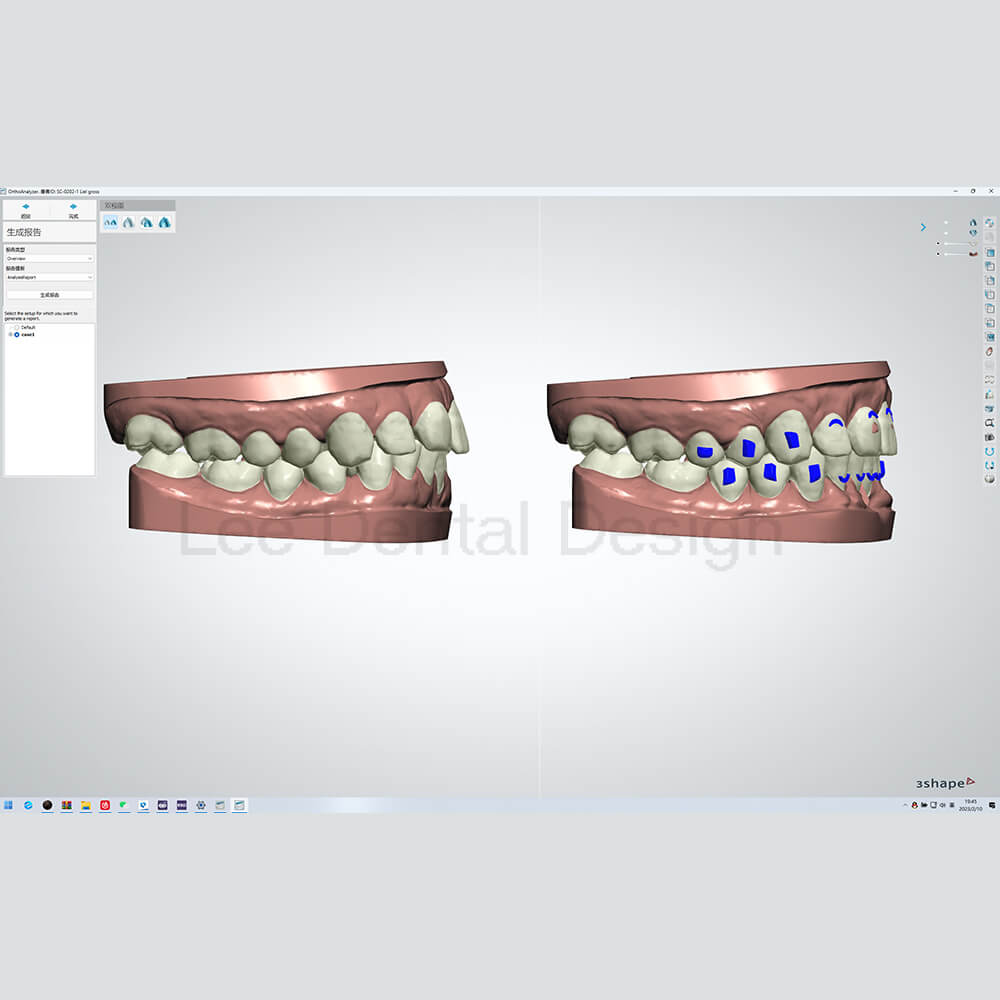The image size is (1000, 1000).
Task: Click the blue arch shape icon
Action: click(x=989, y=452)
